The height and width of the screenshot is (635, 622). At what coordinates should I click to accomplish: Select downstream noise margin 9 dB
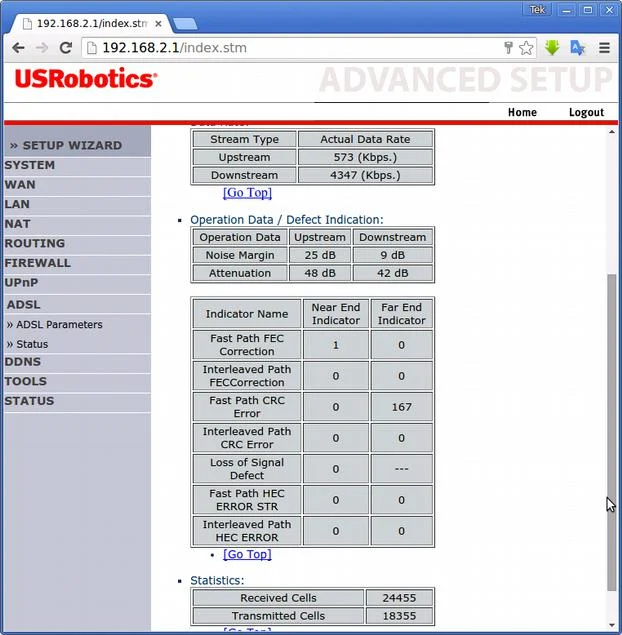[x=392, y=256]
